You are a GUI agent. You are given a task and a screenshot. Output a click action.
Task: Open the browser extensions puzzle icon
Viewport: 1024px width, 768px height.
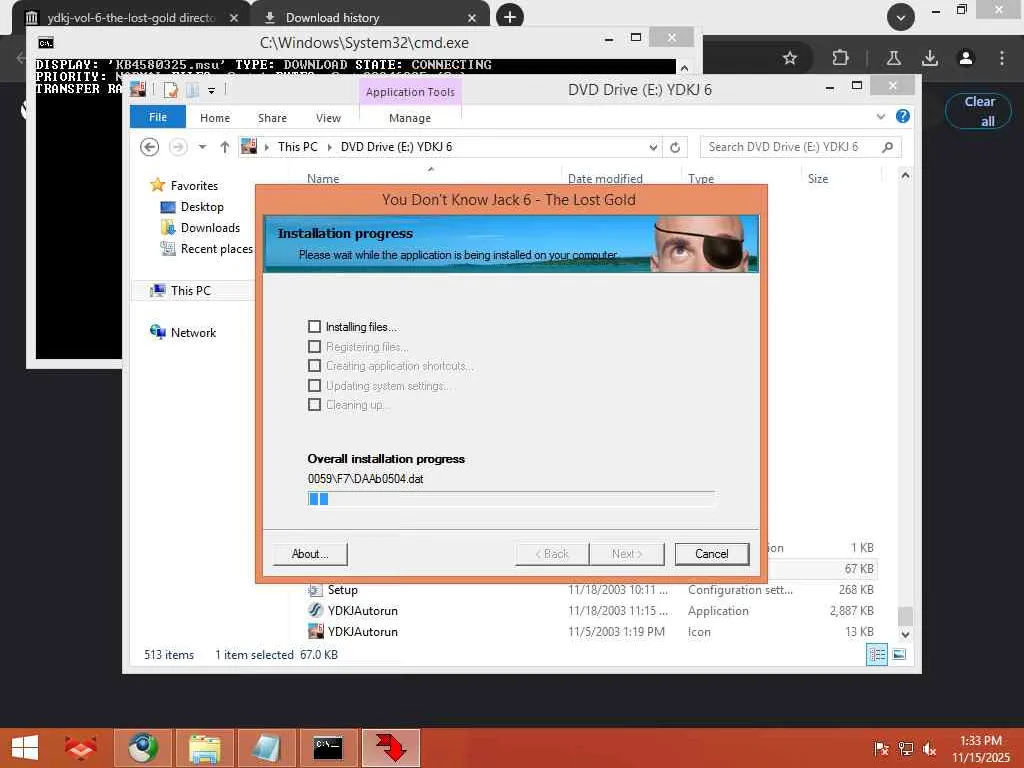(840, 58)
